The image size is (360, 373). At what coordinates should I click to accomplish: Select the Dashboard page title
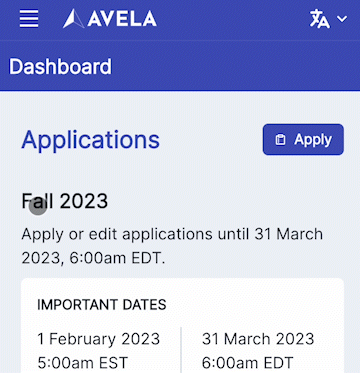coord(60,66)
